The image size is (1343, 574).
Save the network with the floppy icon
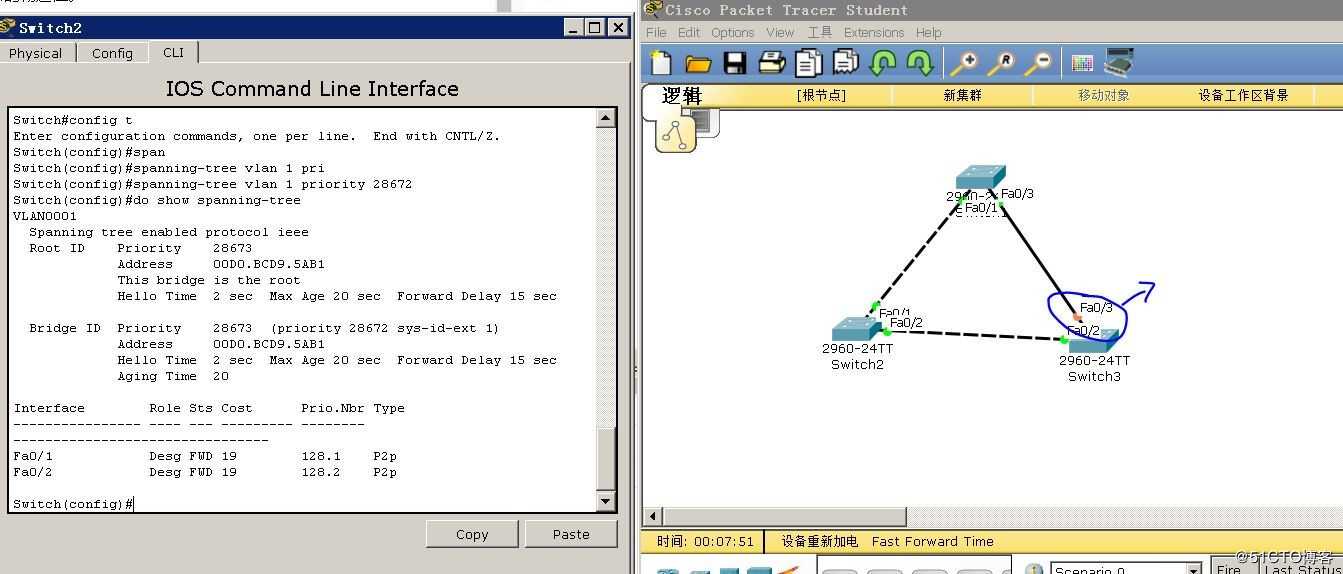point(735,64)
